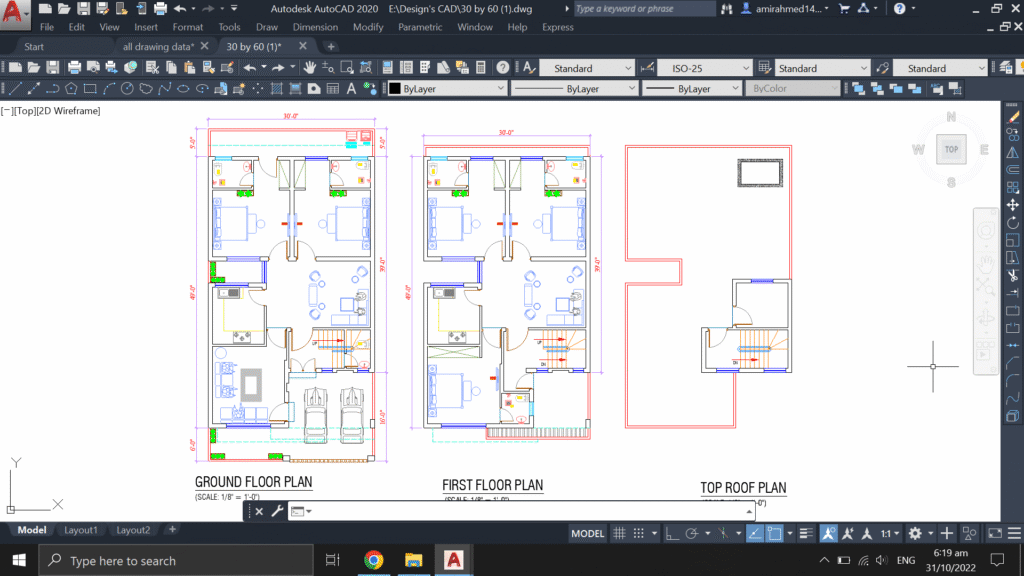Open the Table Style Standard dropdown
Screen dimensions: 1024x576
[822, 68]
